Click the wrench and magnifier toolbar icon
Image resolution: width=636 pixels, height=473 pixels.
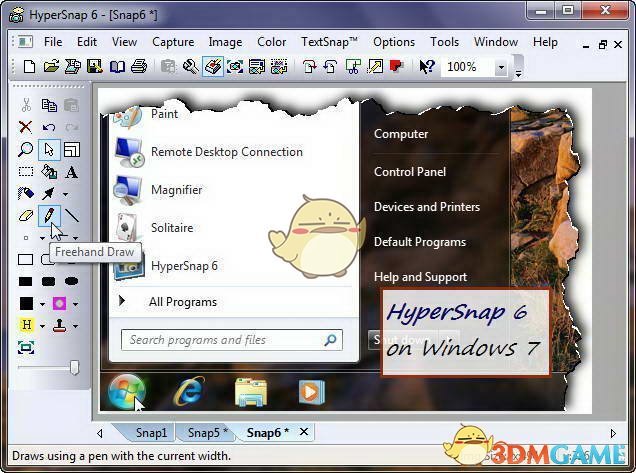[x=191, y=66]
